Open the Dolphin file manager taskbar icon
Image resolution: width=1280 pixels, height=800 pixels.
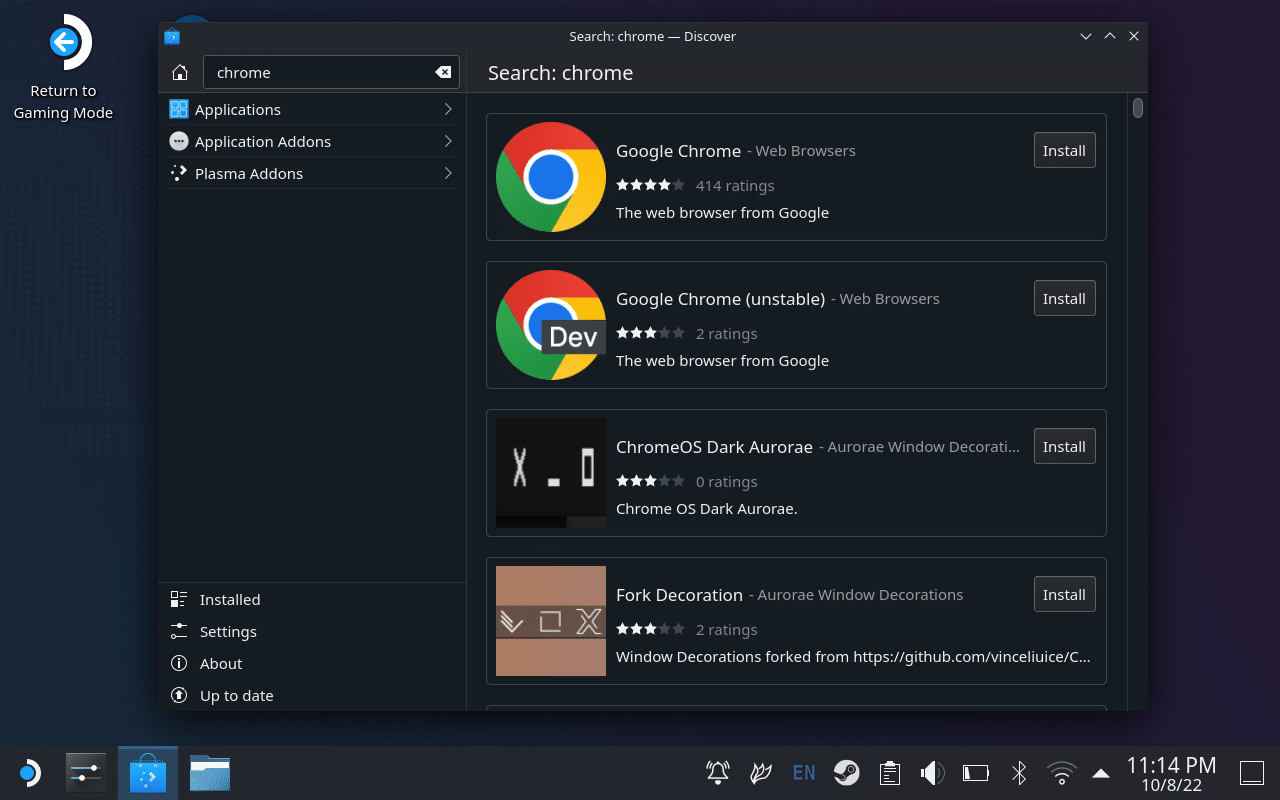[210, 773]
